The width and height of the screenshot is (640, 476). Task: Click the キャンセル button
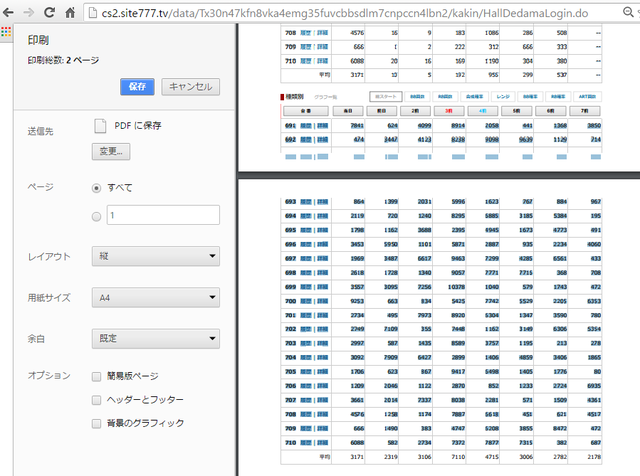click(191, 87)
